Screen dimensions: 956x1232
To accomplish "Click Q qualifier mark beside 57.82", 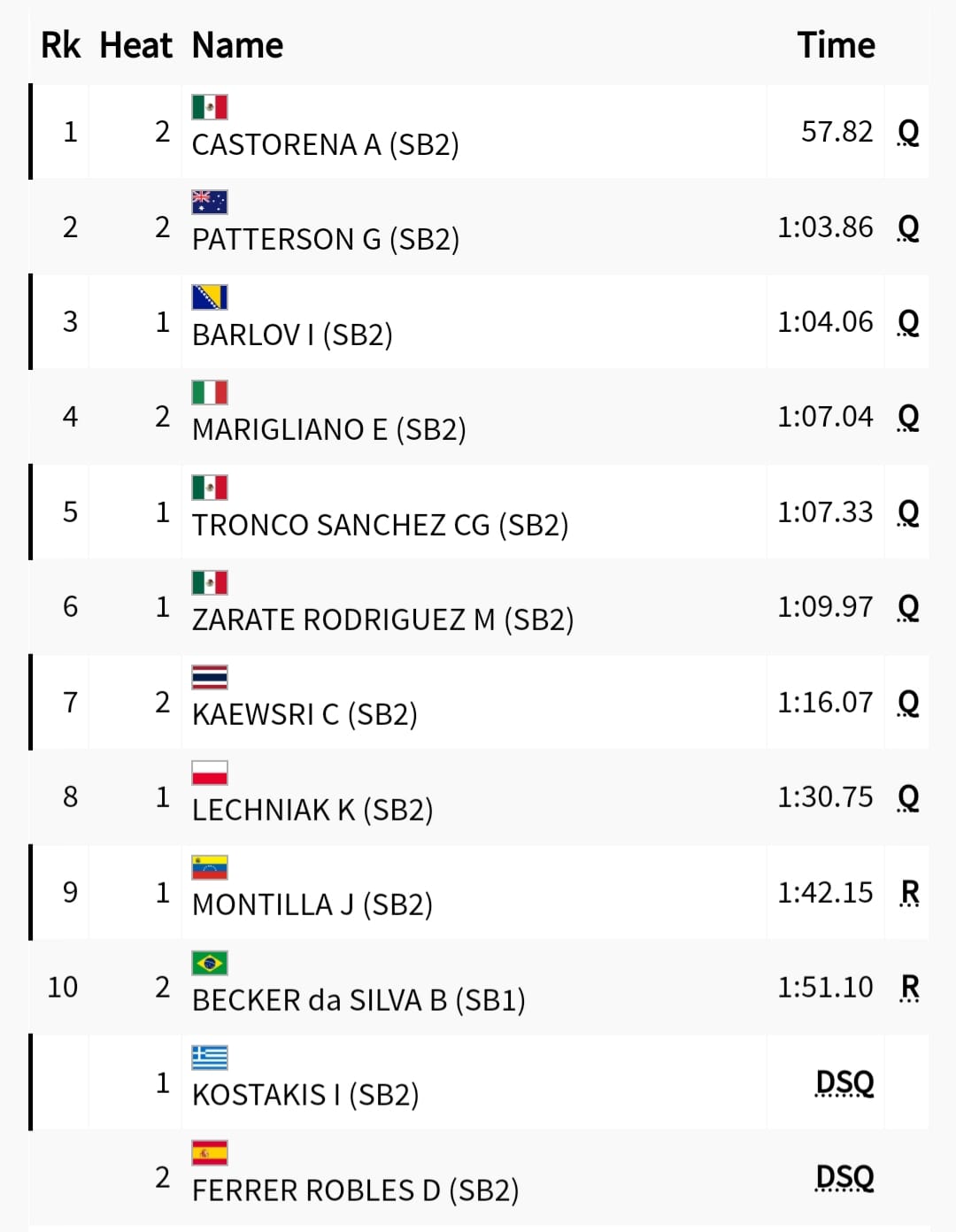I will pos(908,133).
